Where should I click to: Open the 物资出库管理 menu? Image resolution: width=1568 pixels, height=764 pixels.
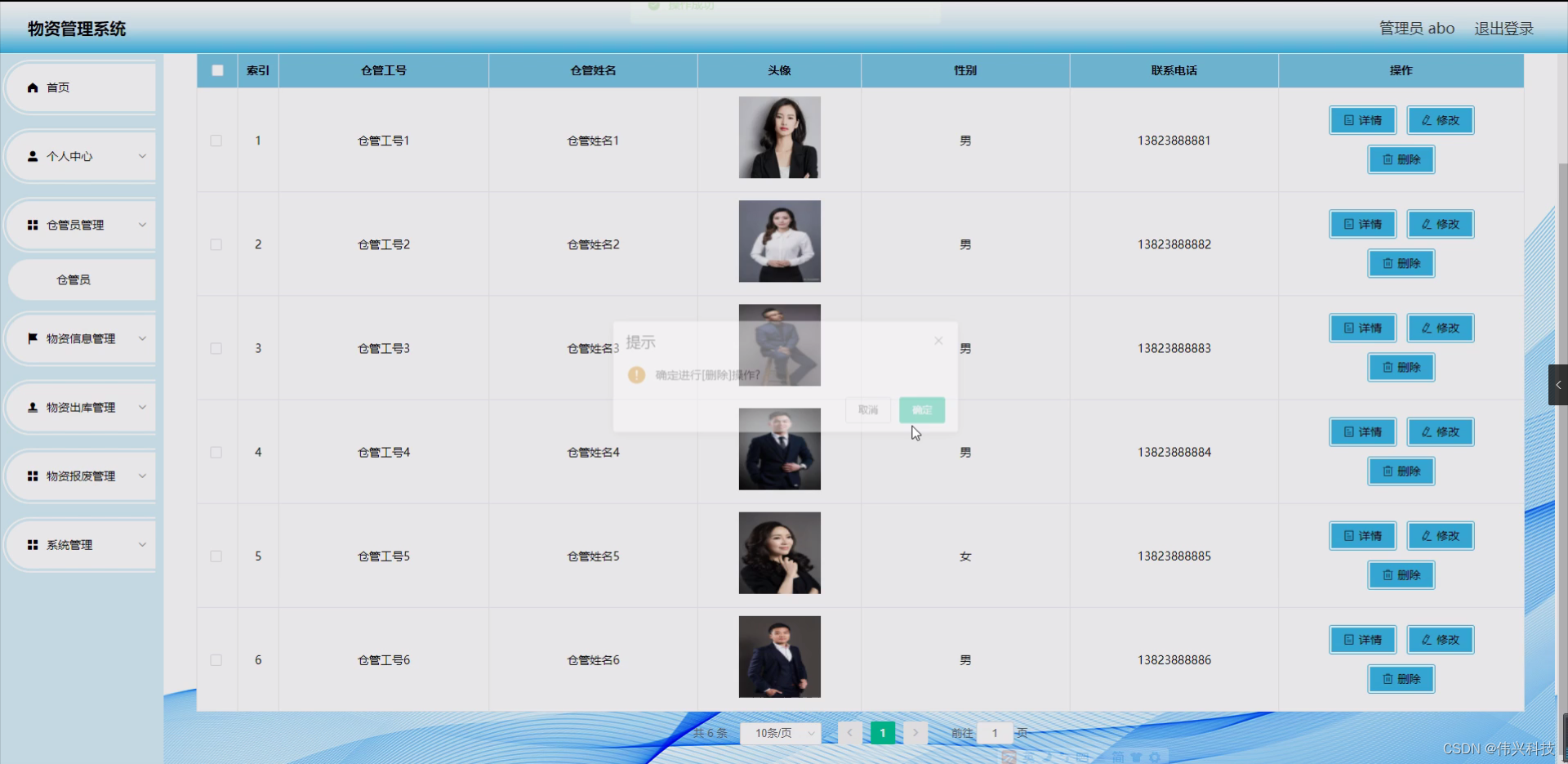[x=82, y=408]
